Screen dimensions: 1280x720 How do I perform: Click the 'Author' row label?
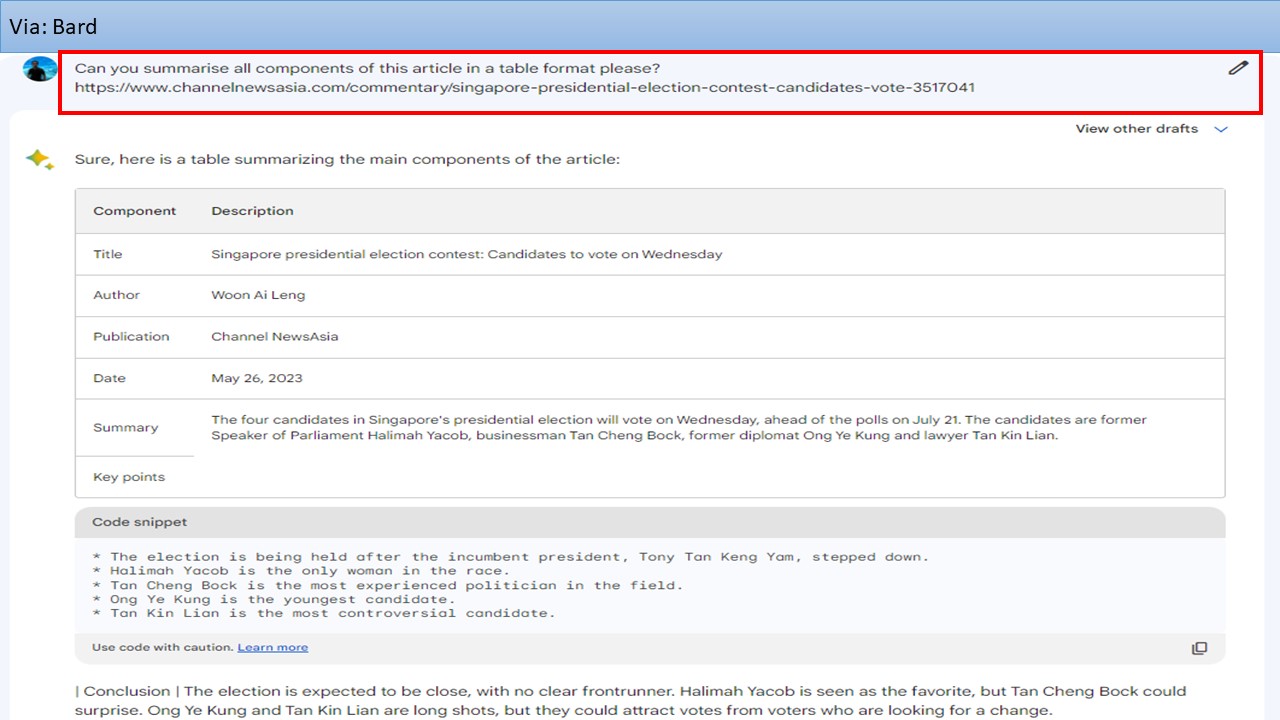pyautogui.click(x=116, y=295)
